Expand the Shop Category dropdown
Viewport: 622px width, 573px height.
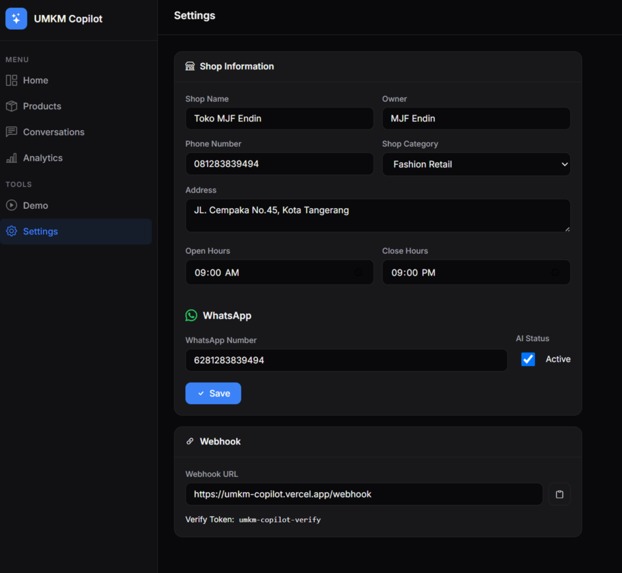(x=476, y=164)
